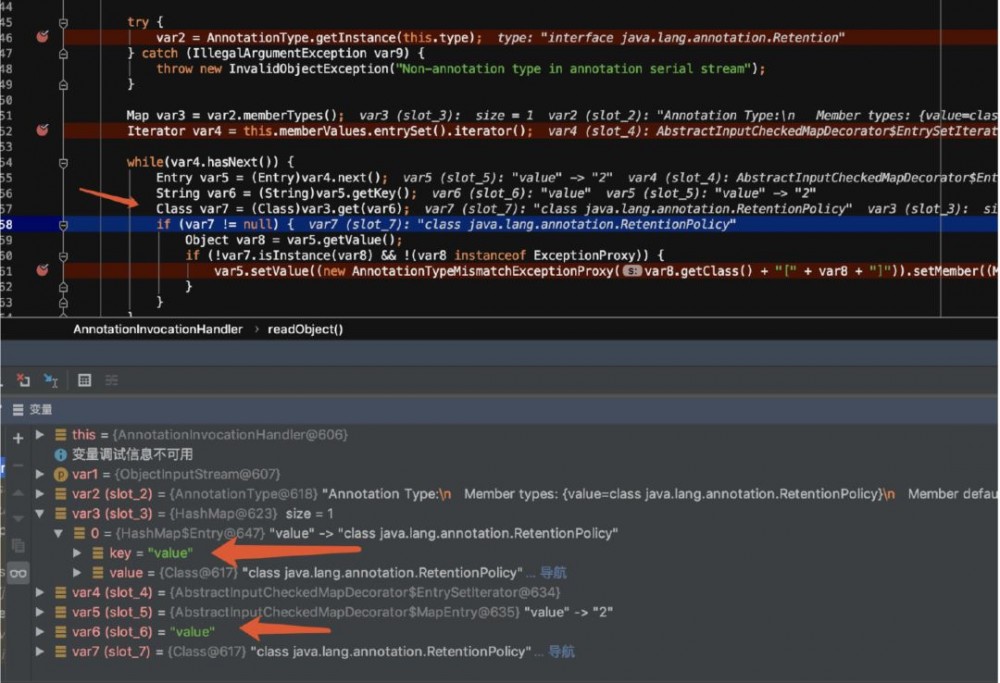Viewport: 1000px width, 683px height.
Task: Click the var3 size = 1 text
Action: pyautogui.click(x=309, y=514)
